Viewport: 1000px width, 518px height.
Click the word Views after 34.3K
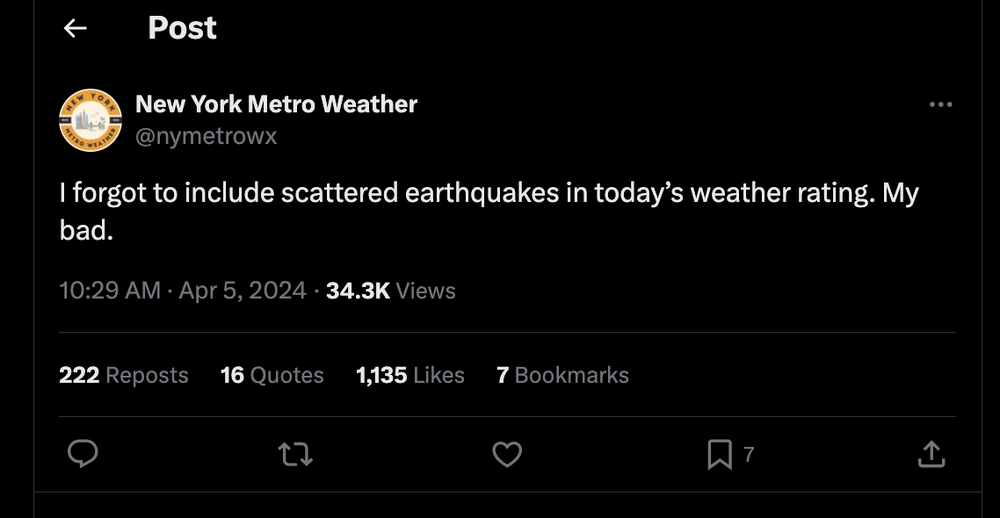pyautogui.click(x=426, y=291)
